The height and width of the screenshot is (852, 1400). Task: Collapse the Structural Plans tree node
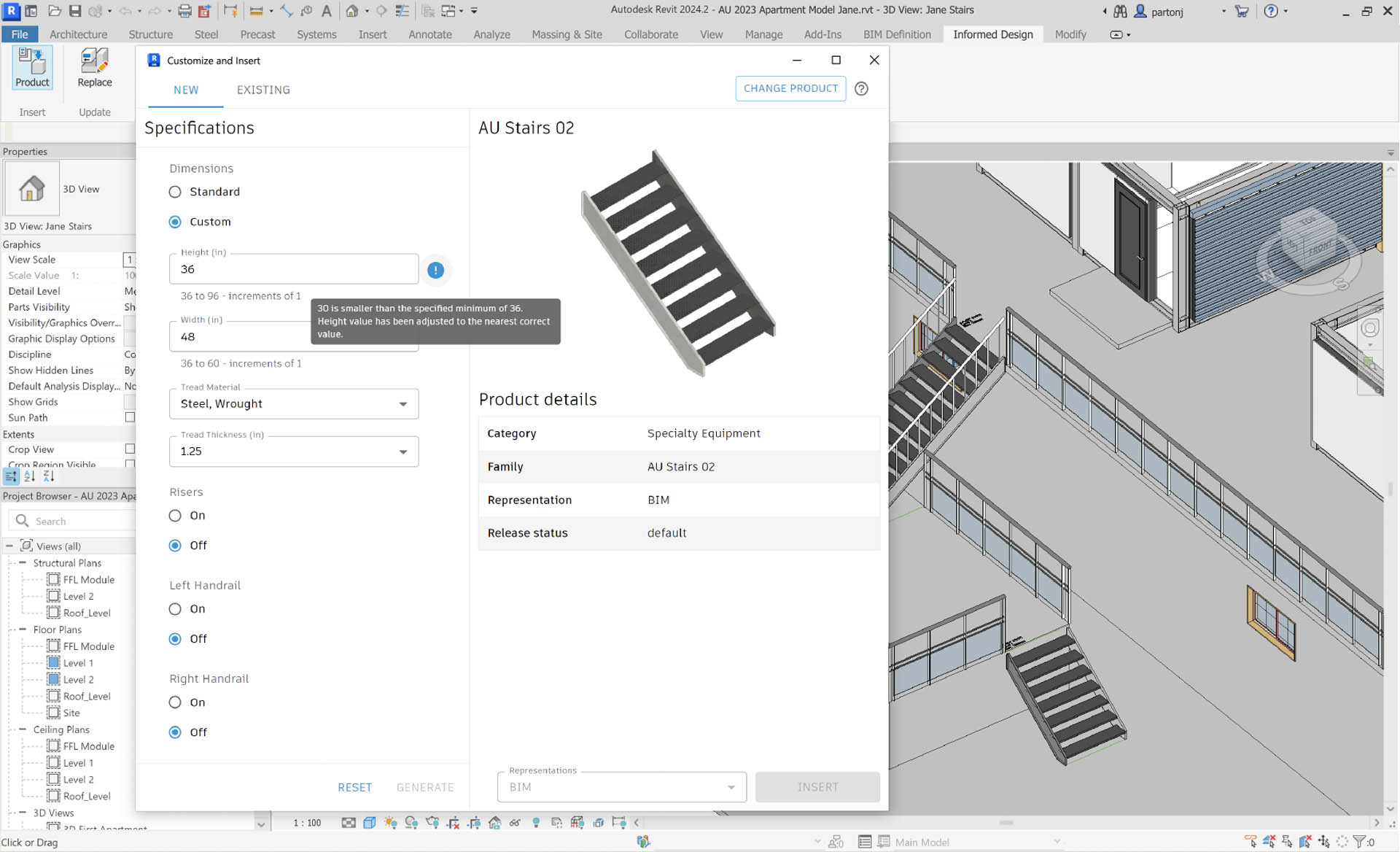click(23, 563)
